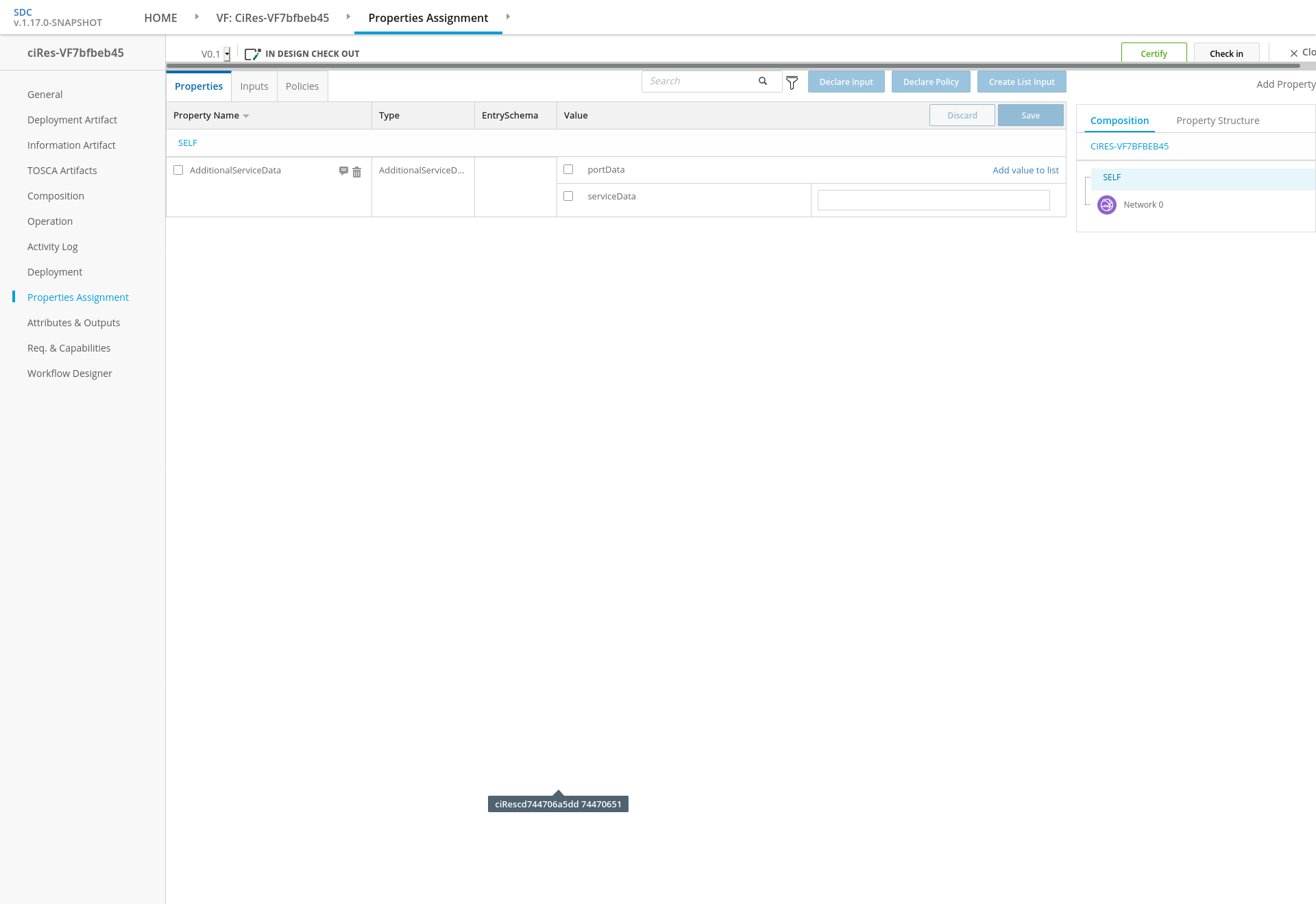Click the serviceData value input field
Viewport: 1316px width, 904px height.
[x=934, y=200]
